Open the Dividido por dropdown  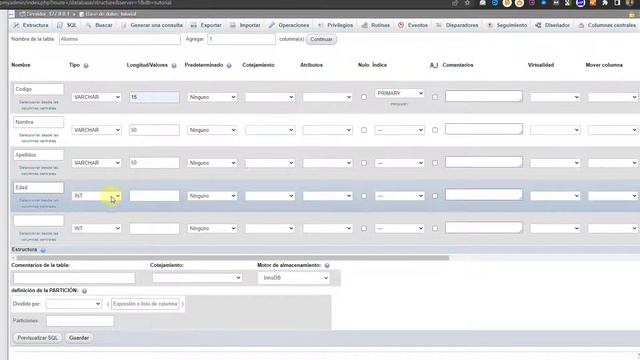[x=74, y=304]
